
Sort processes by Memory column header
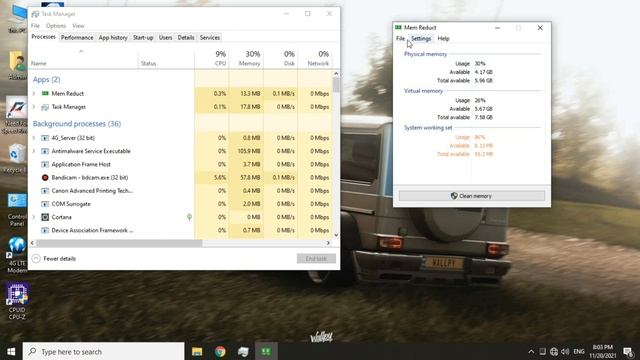pyautogui.click(x=246, y=58)
